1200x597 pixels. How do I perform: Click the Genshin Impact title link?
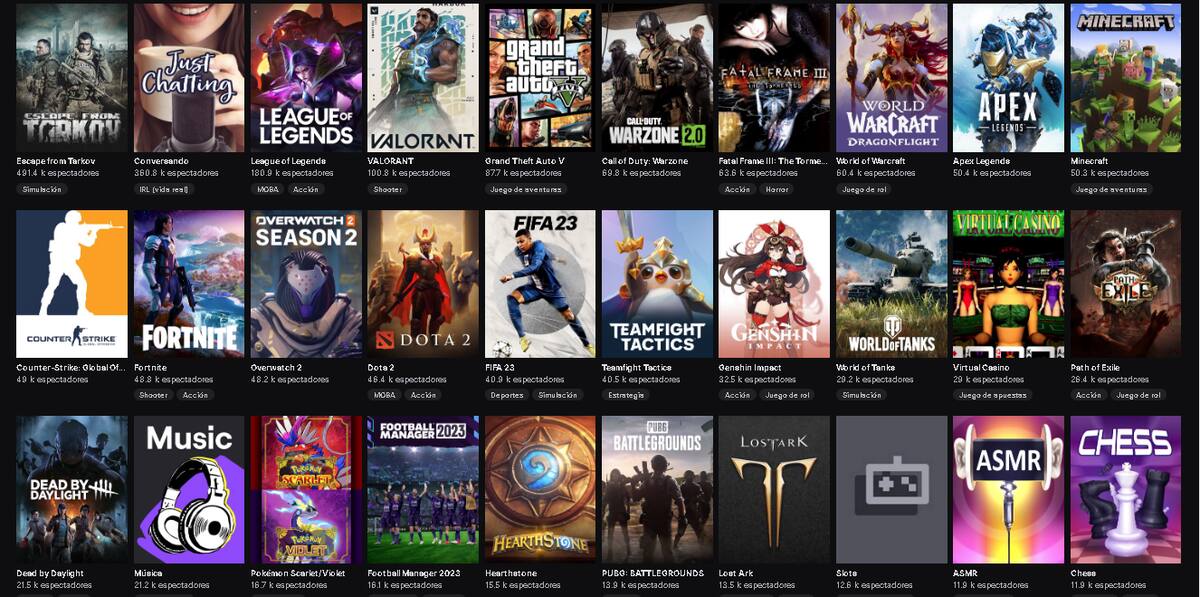tap(749, 367)
